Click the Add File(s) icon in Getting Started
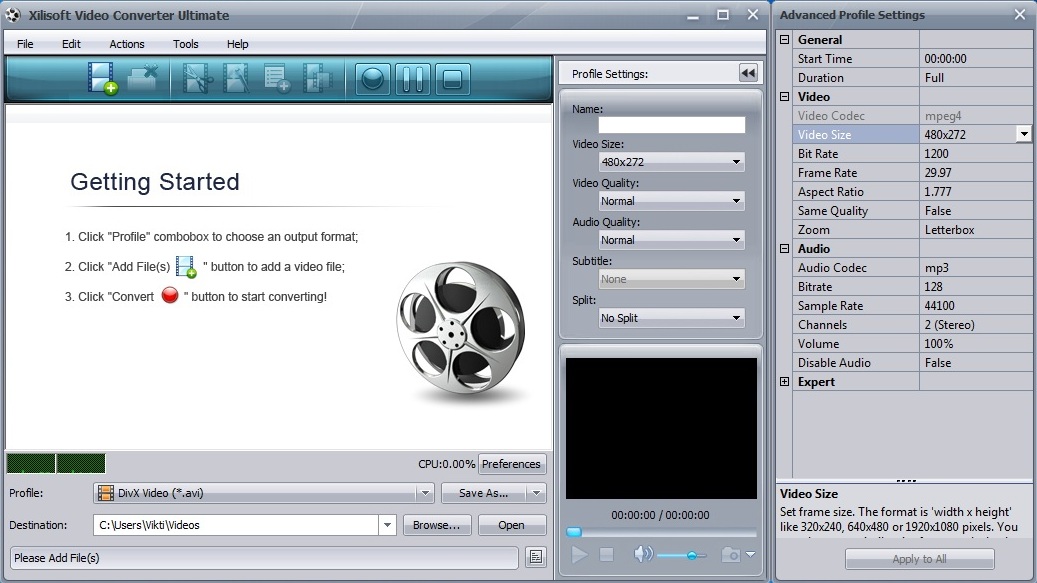The height and width of the screenshot is (583, 1037). tap(187, 267)
